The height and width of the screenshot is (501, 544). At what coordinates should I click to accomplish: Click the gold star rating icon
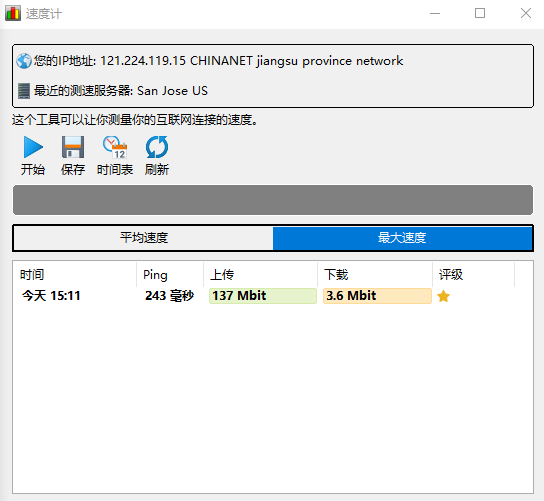[443, 296]
